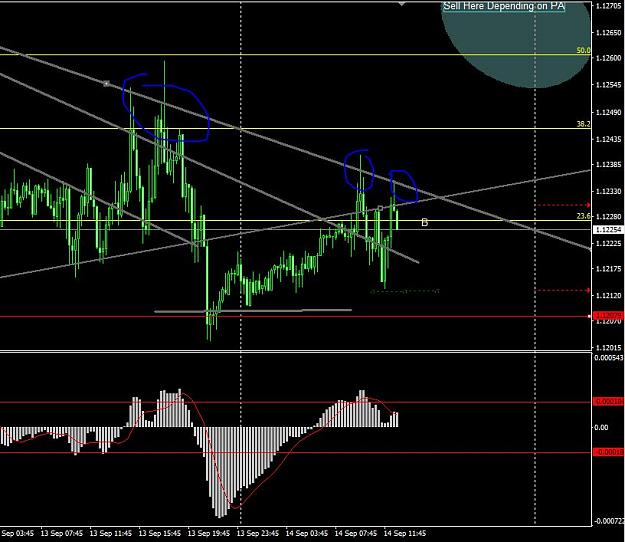The height and width of the screenshot is (542, 625).
Task: Click the -0.000722 indicator scale value
Action: (x=609, y=521)
